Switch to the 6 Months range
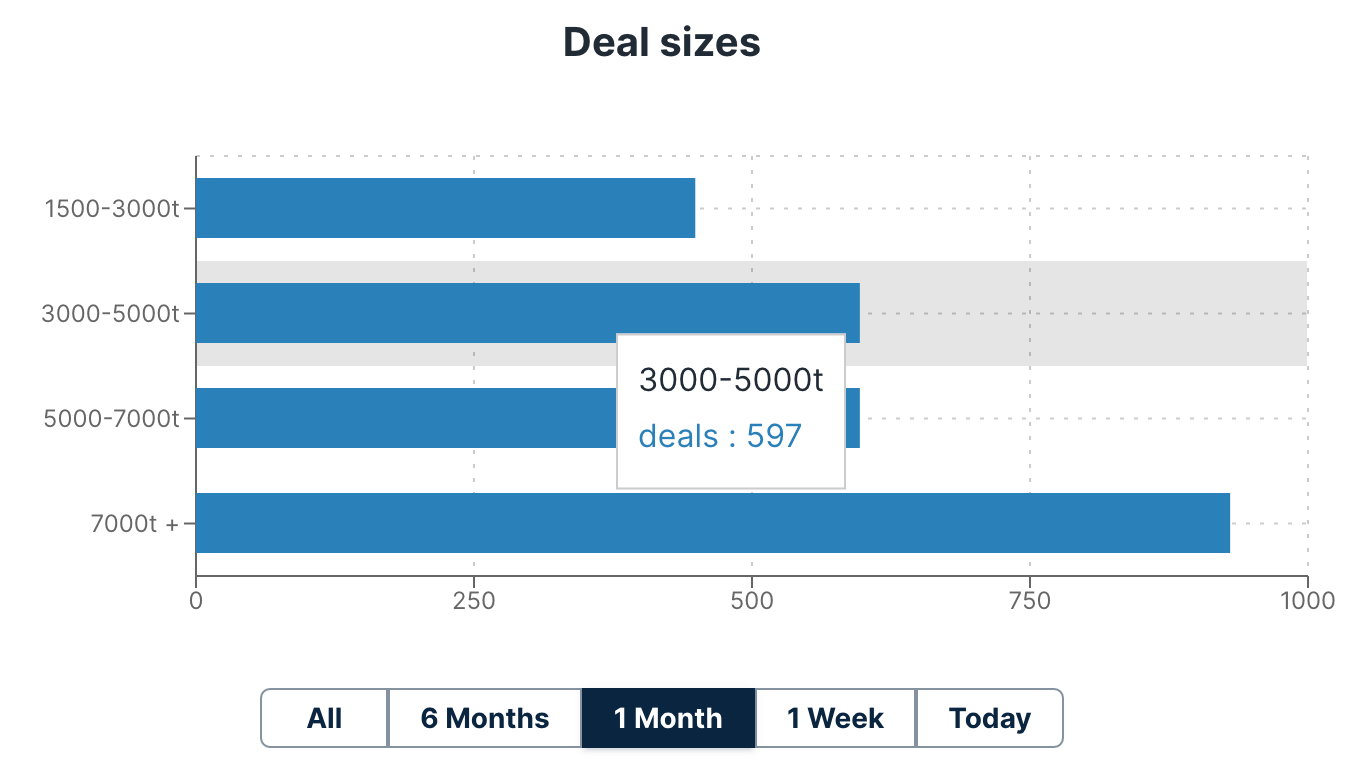 pyautogui.click(x=485, y=718)
